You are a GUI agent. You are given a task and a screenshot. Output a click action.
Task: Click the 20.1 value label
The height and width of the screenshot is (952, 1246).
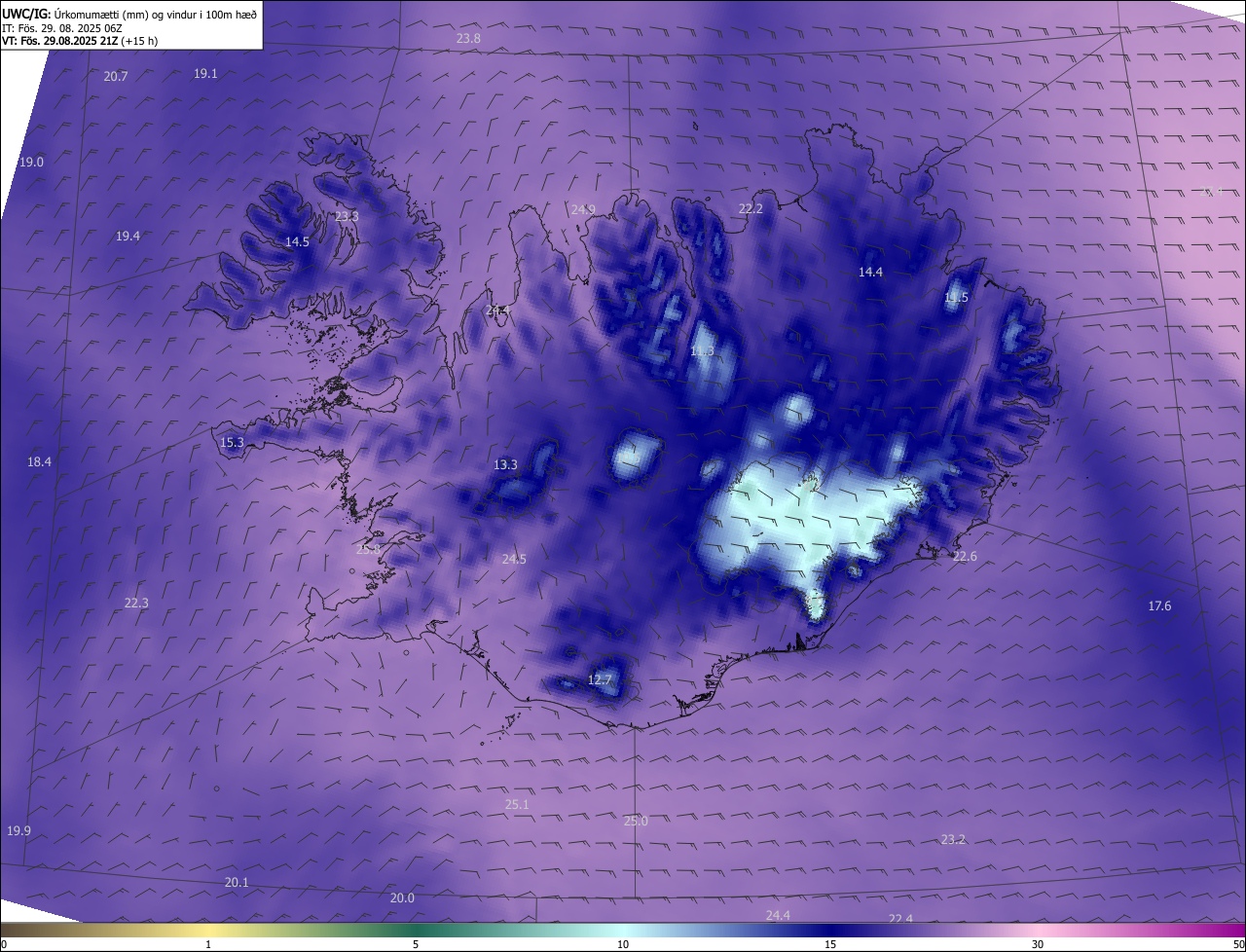click(x=237, y=882)
